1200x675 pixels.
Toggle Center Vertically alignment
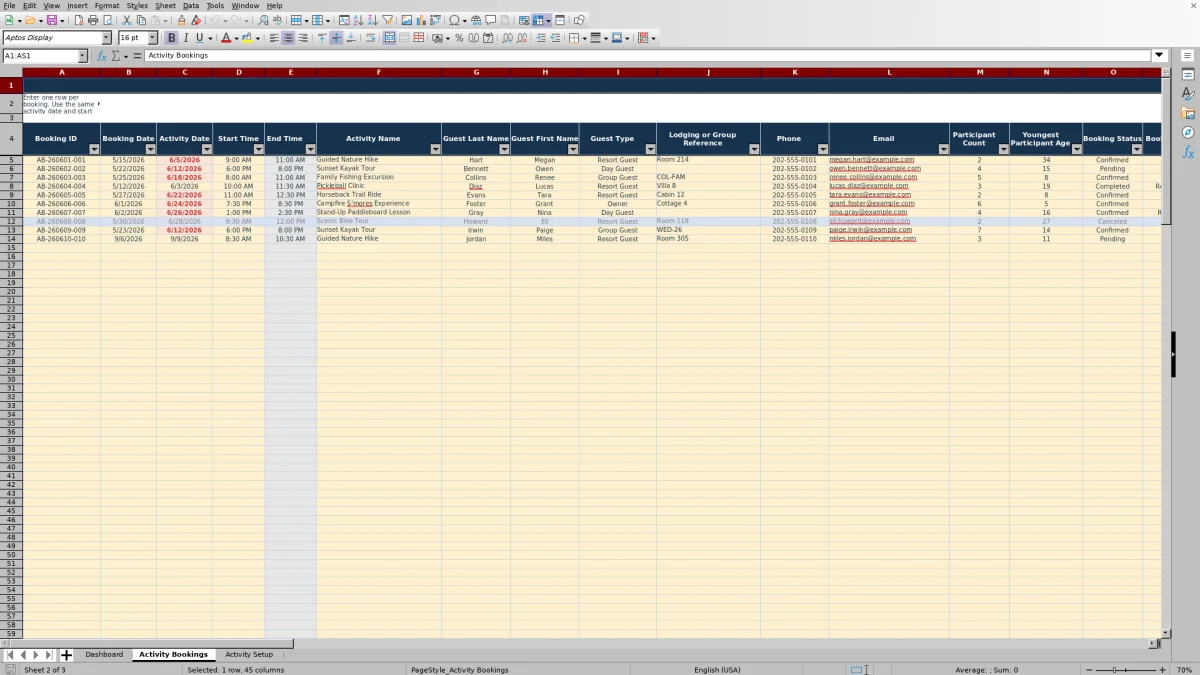(x=336, y=38)
